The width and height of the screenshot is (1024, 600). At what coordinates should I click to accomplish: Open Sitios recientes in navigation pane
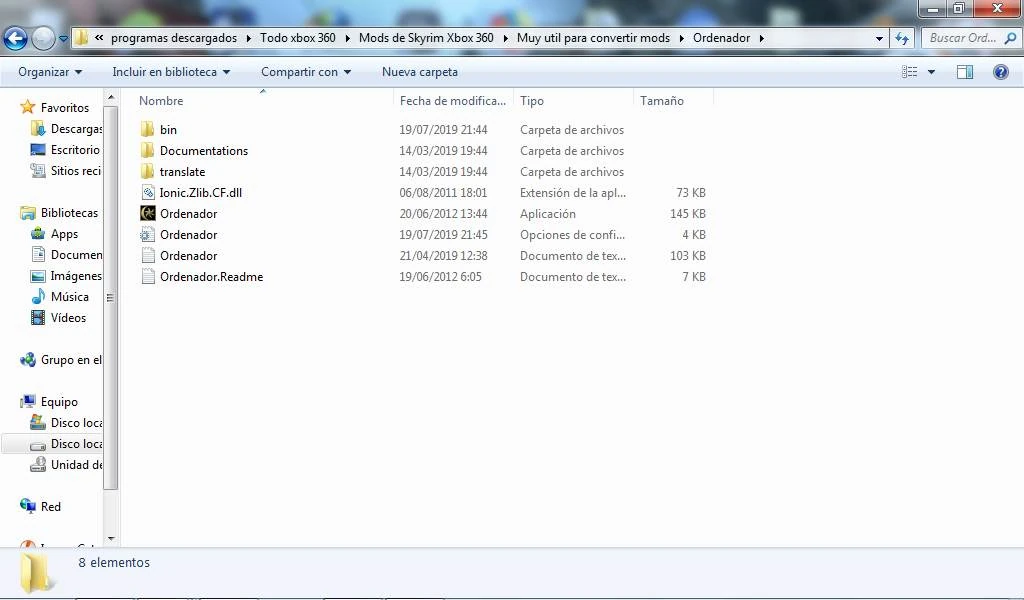[66, 170]
